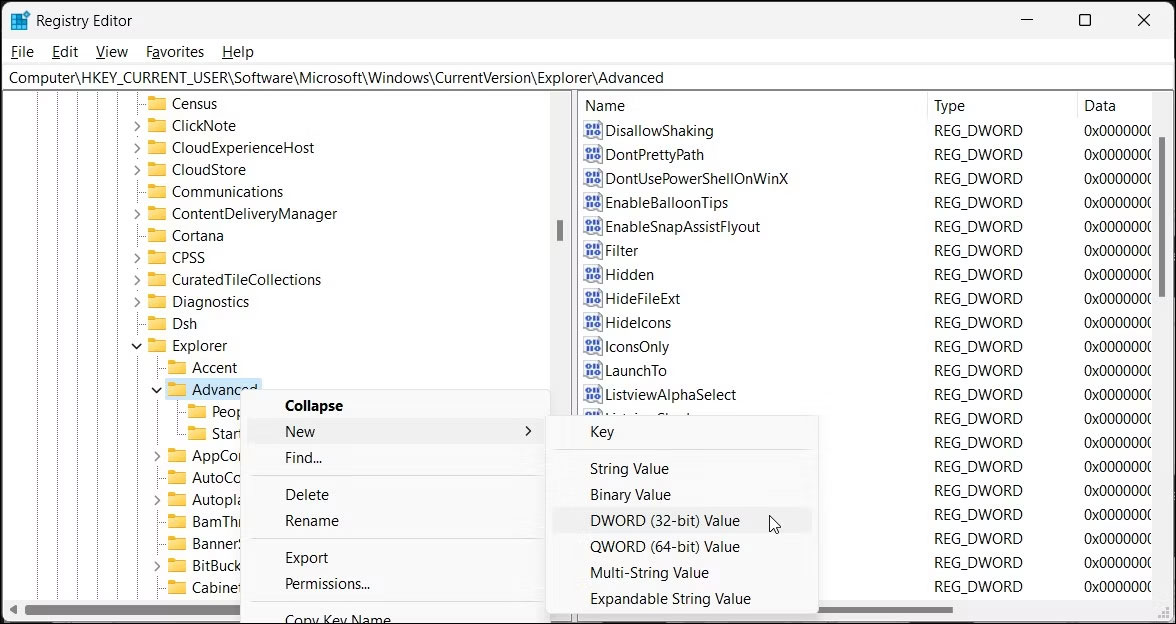The image size is (1176, 624).
Task: Expand the ContentDeliveryManager tree node
Action: click(x=135, y=213)
